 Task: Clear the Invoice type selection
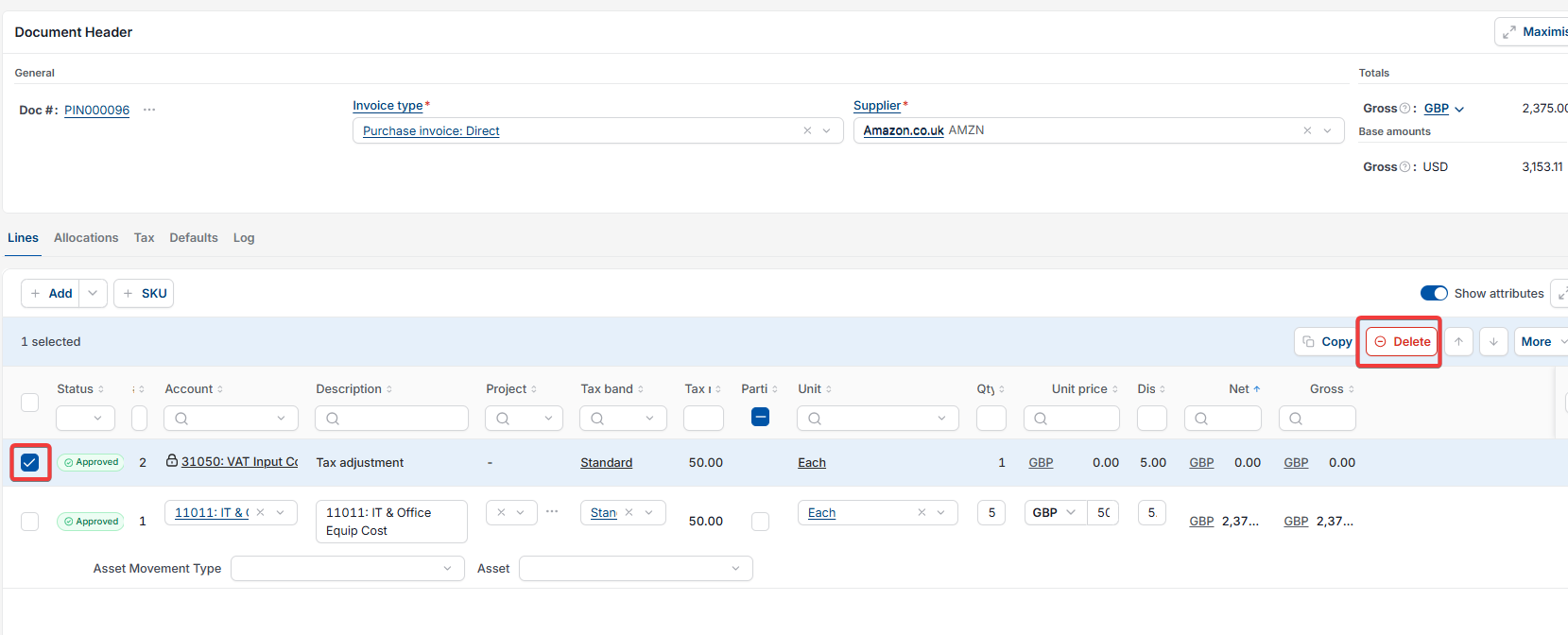pyautogui.click(x=807, y=130)
